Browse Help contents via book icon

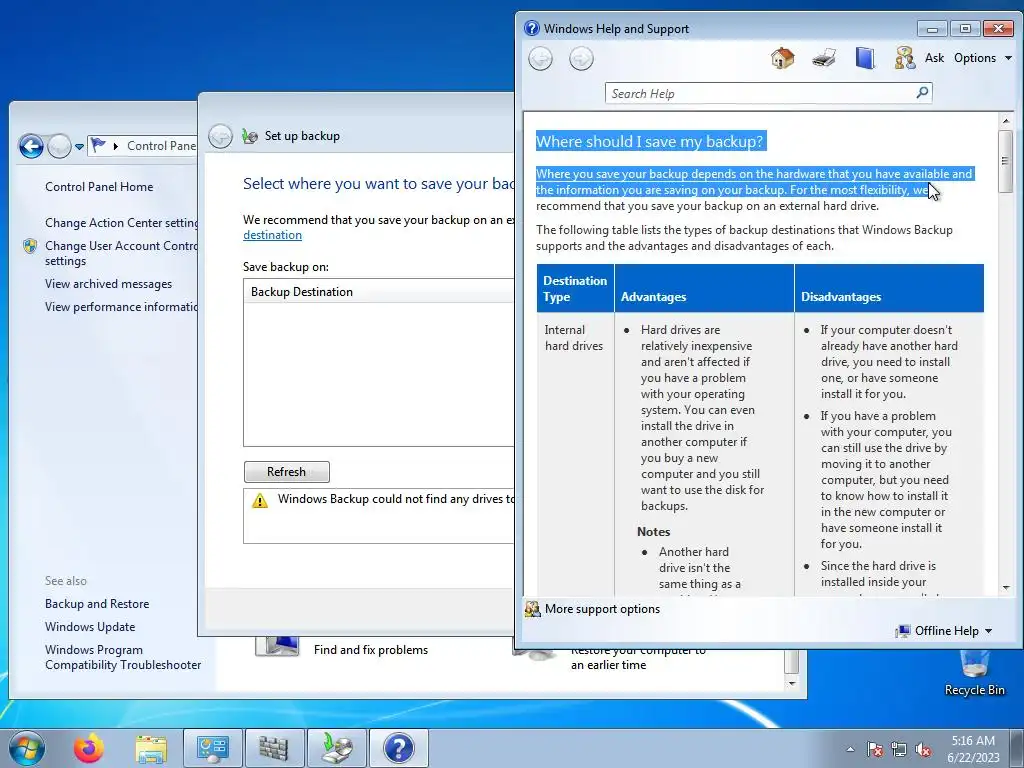(865, 58)
